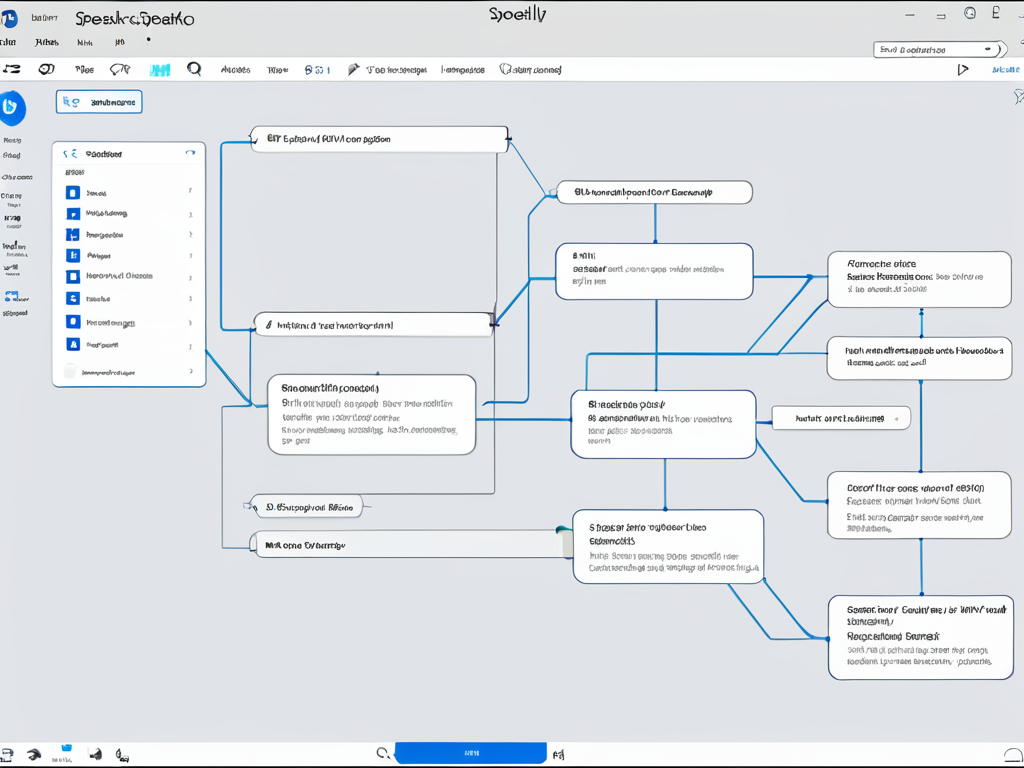
Task: Click the pen tool icon in the toolbar
Action: [x=353, y=70]
